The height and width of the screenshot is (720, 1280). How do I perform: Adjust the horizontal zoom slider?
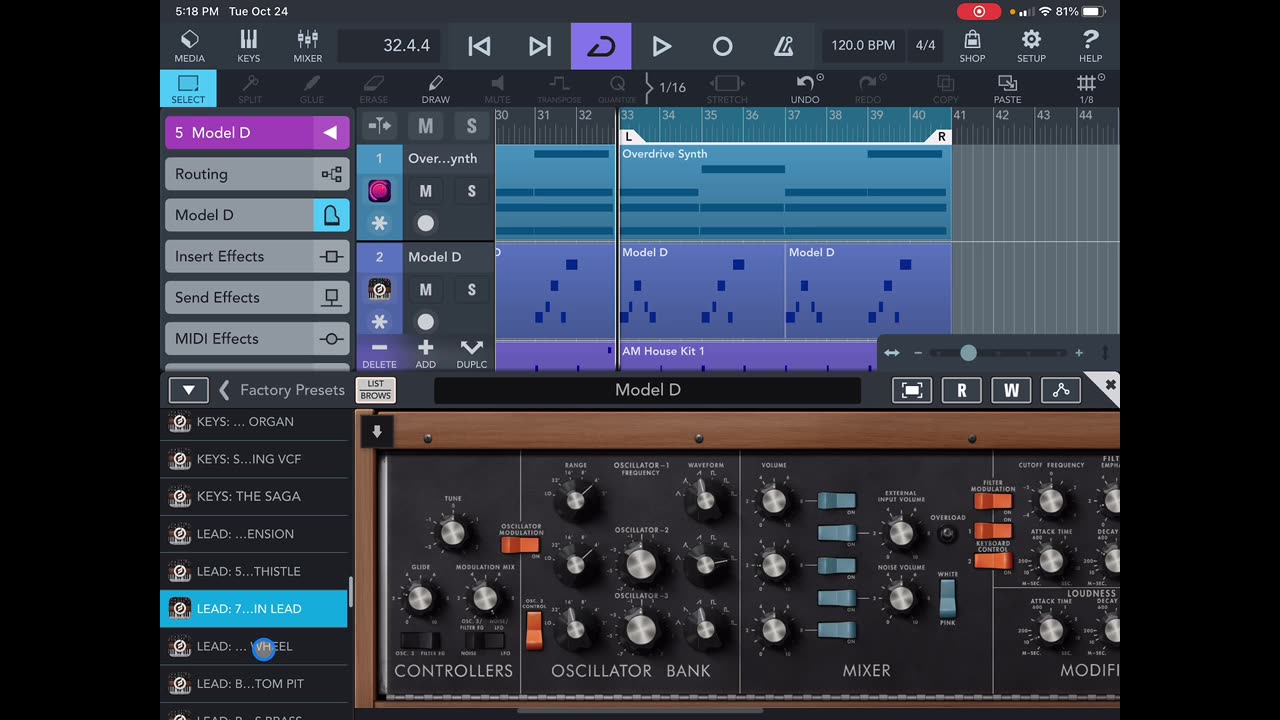tap(968, 353)
